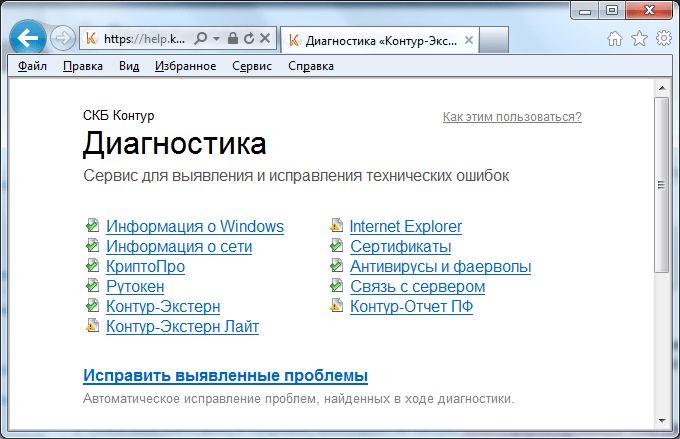Viewport: 680px width, 439px height.
Task: Open the Рутокен link
Action: click(x=135, y=286)
